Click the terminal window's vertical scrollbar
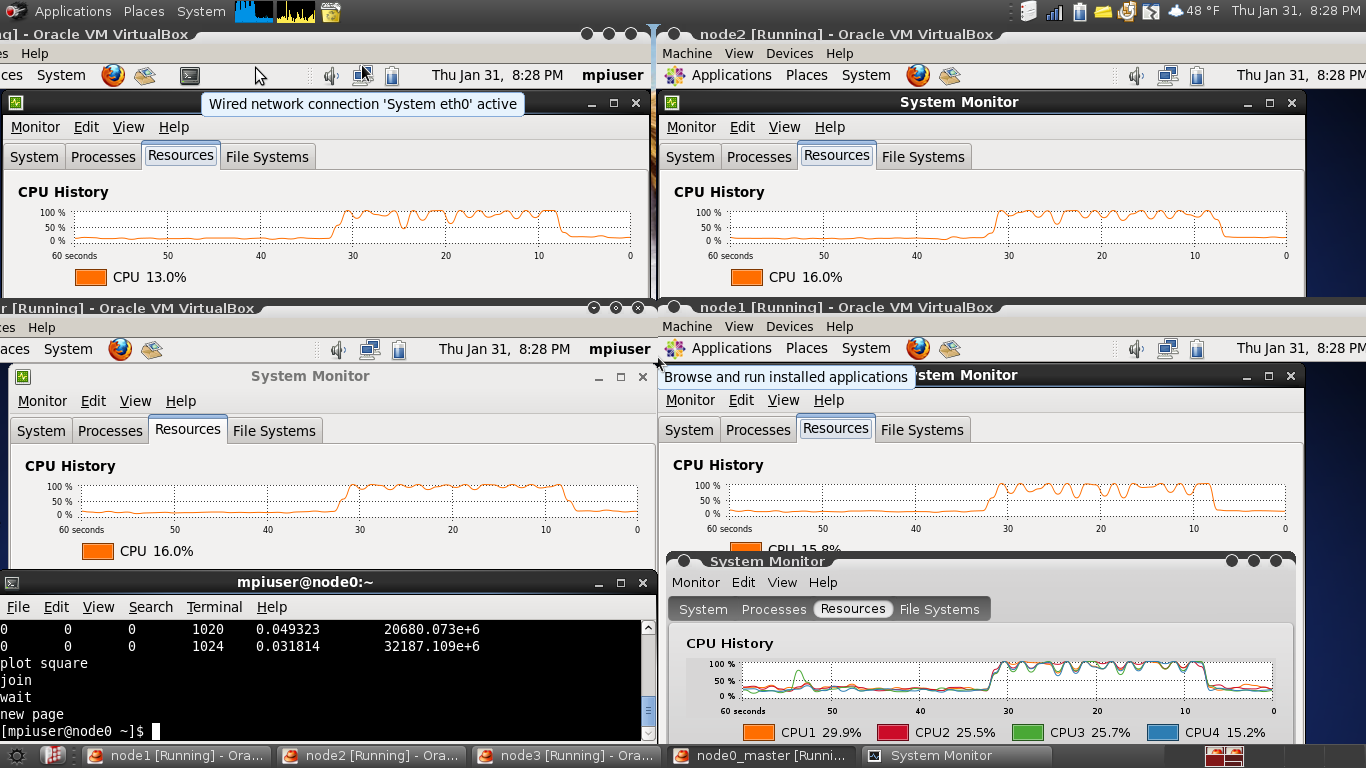1366x768 pixels. [x=648, y=680]
